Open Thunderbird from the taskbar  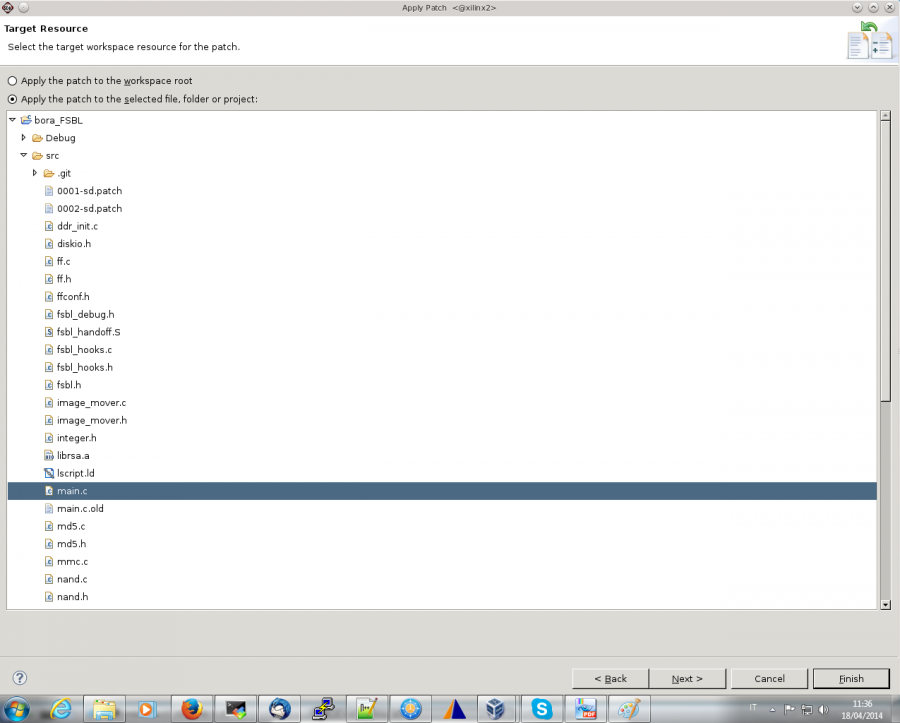[279, 708]
